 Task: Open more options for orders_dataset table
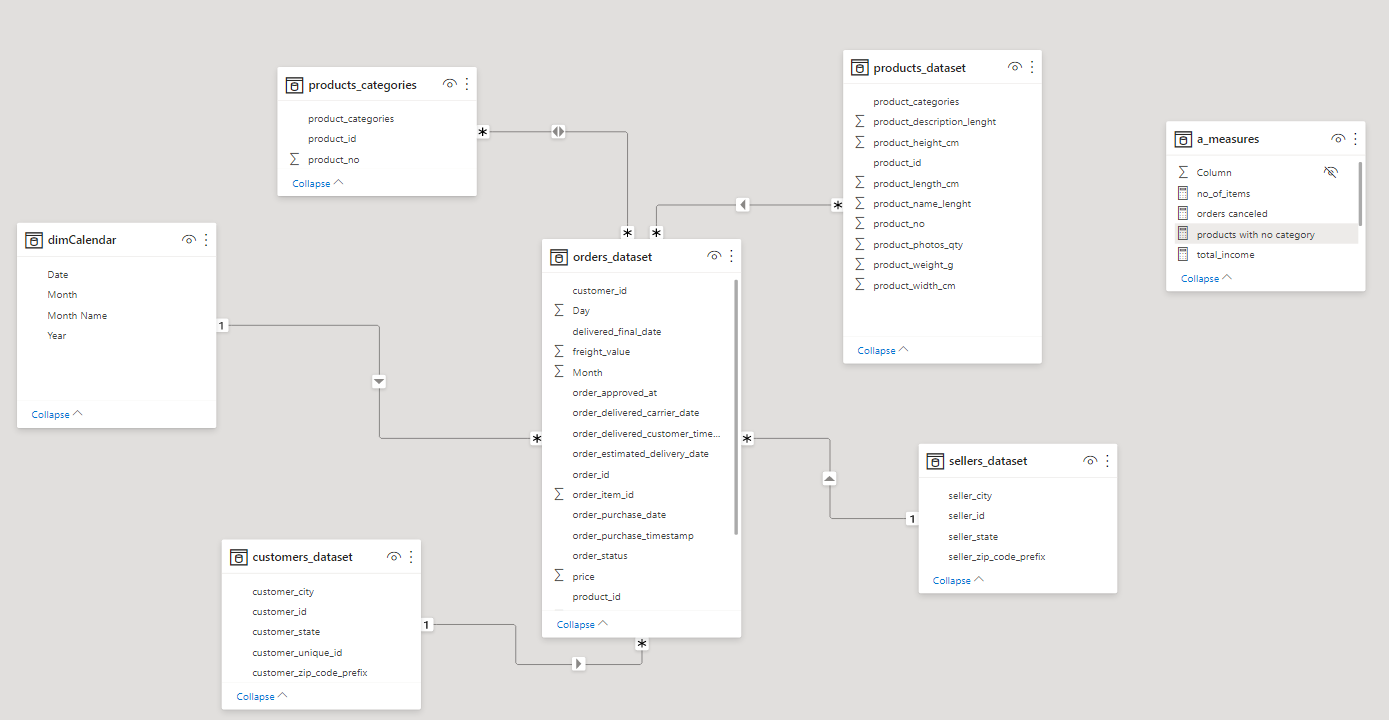731,256
